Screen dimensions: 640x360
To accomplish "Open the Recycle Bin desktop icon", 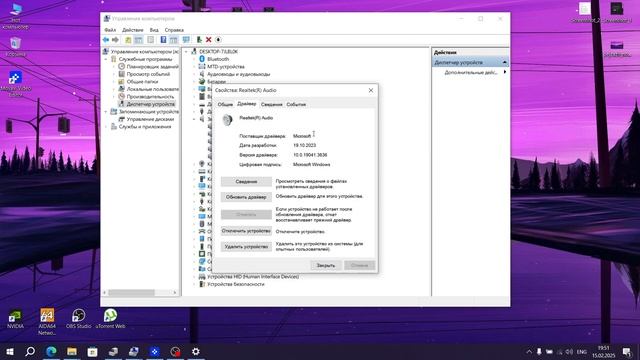I will (x=16, y=47).
